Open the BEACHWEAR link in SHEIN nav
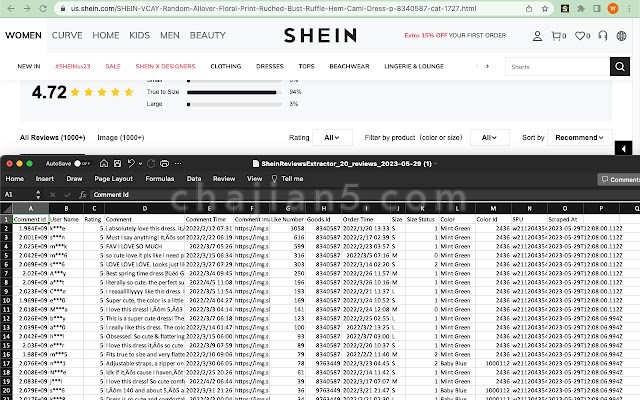This screenshot has height=400, width=640. pos(349,66)
